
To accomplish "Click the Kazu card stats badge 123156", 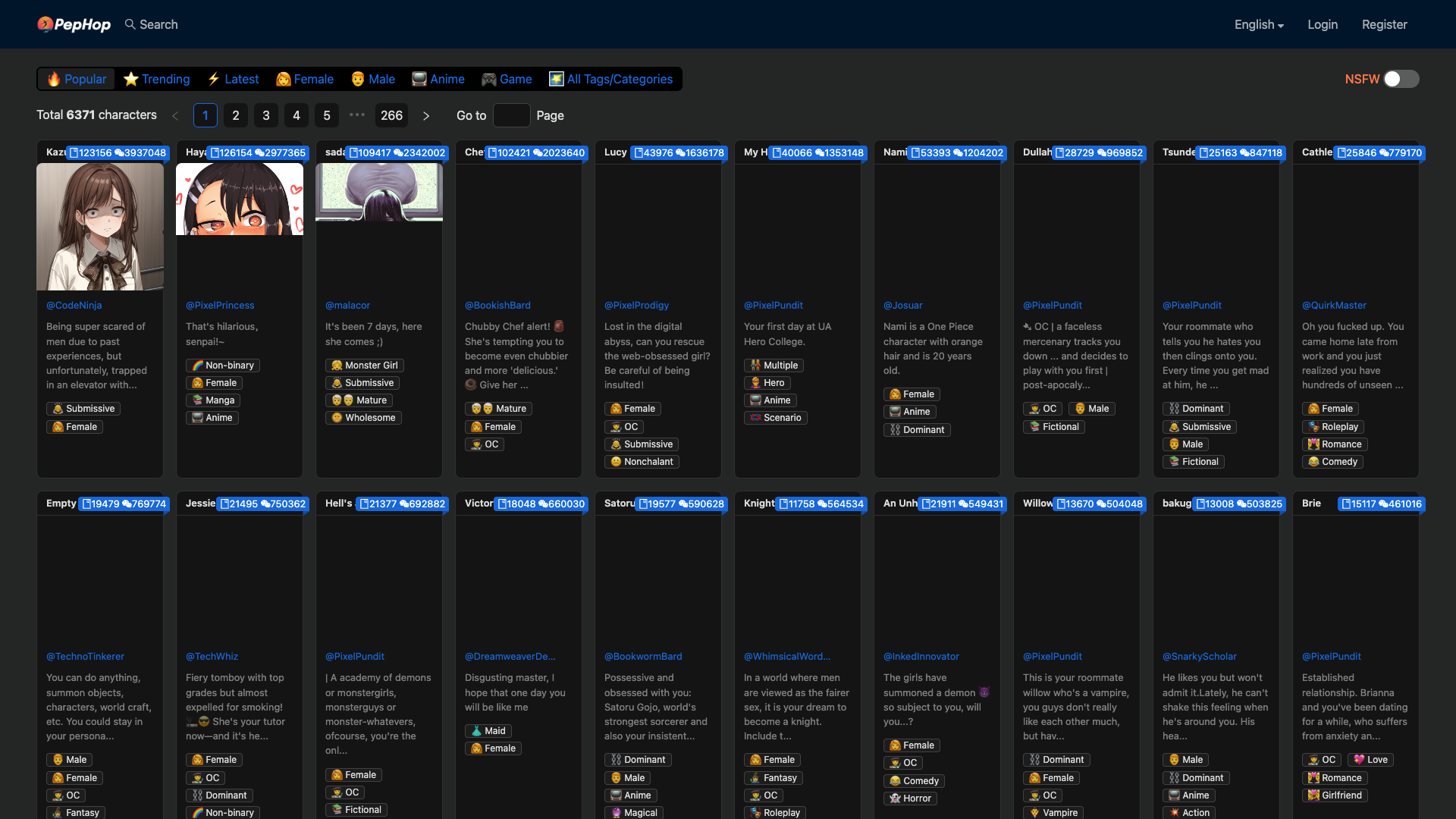I will pyautogui.click(x=118, y=152).
